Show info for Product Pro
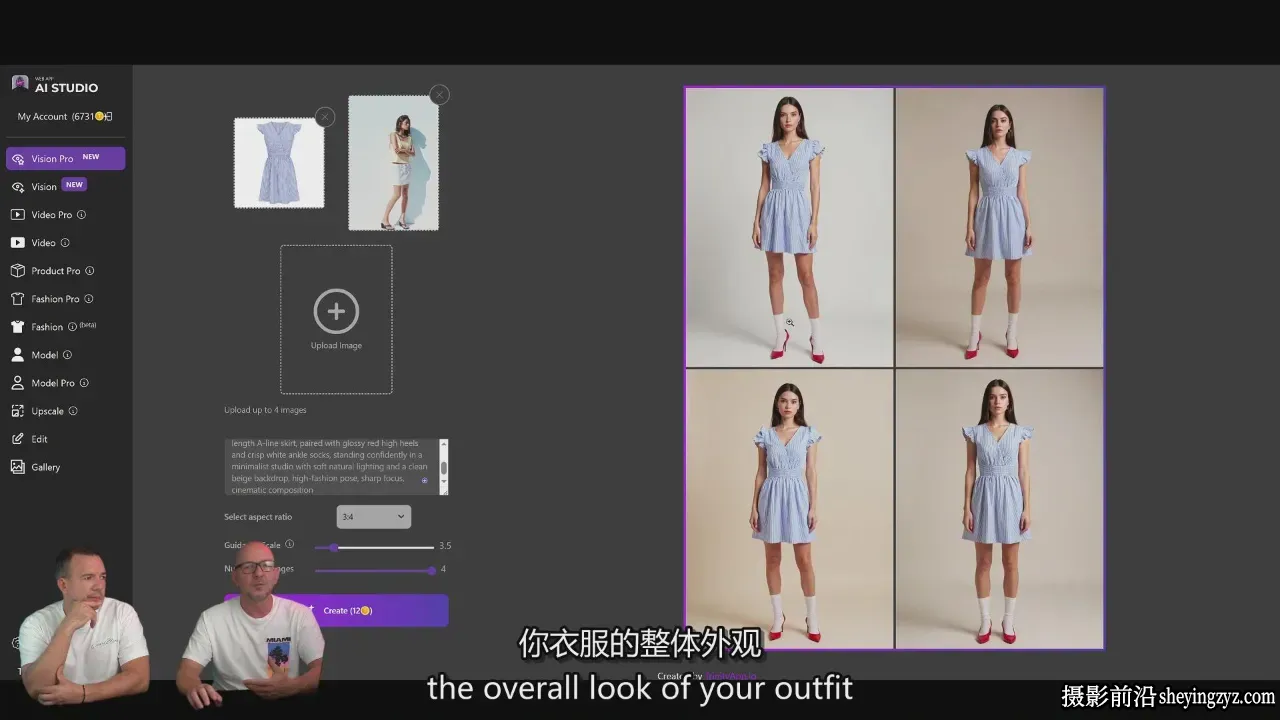The image size is (1280, 720). click(90, 270)
